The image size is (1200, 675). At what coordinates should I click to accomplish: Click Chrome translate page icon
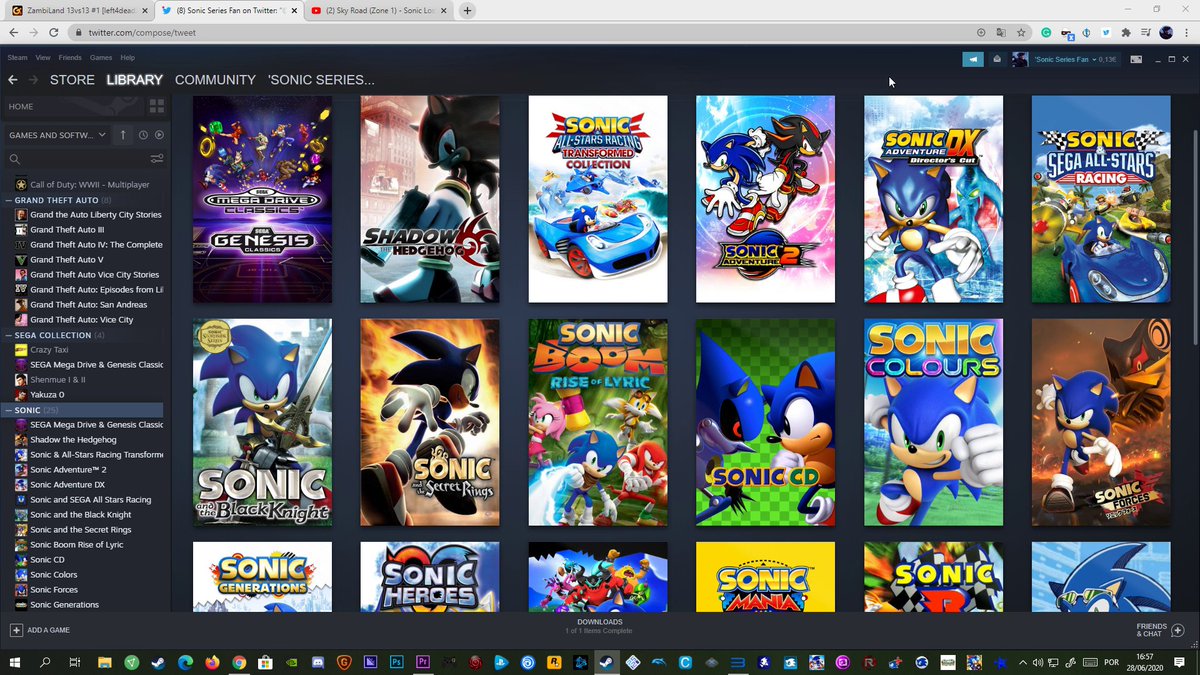[x=1001, y=33]
